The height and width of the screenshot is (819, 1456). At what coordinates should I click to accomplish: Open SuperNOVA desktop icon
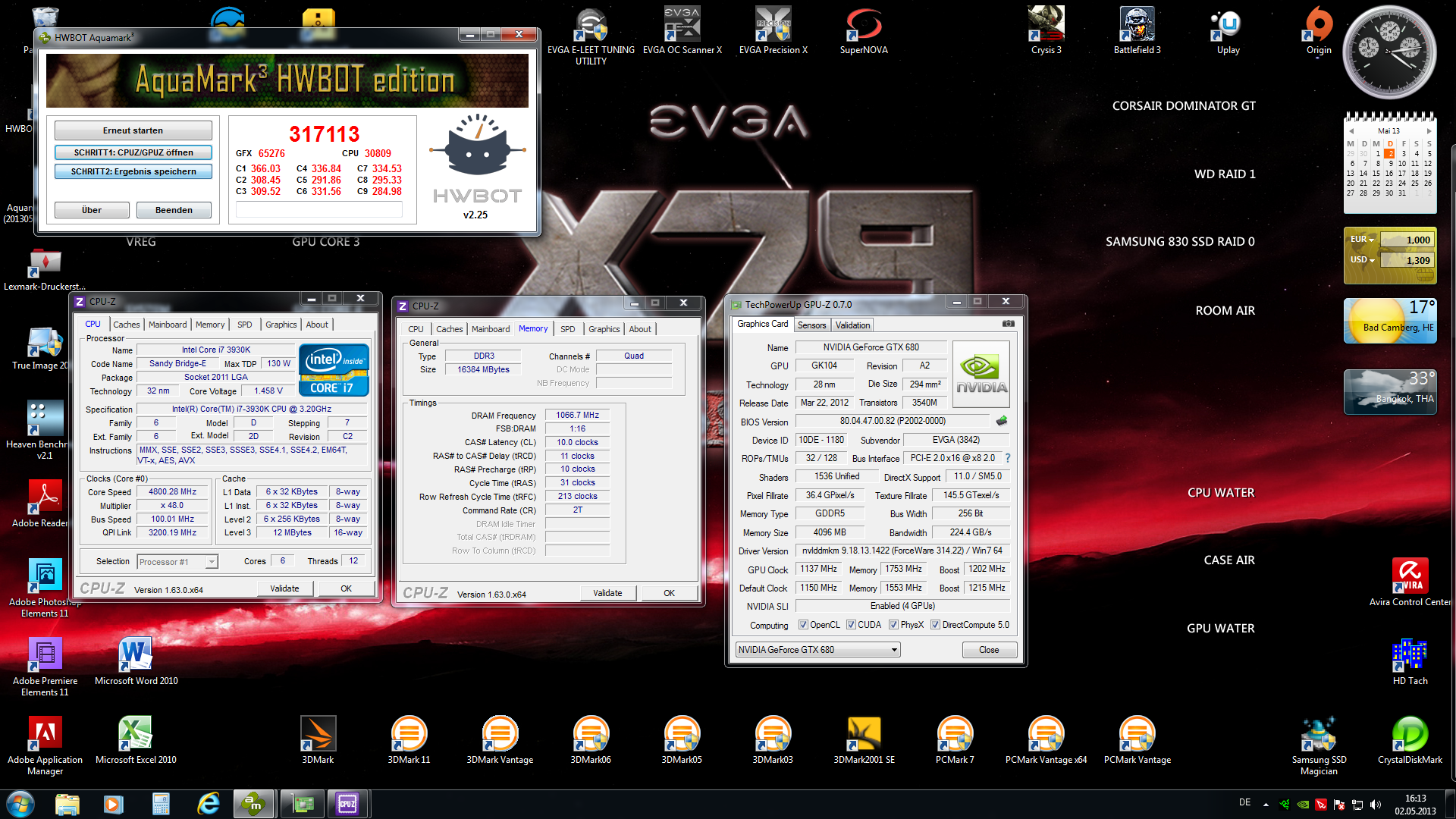tap(864, 30)
